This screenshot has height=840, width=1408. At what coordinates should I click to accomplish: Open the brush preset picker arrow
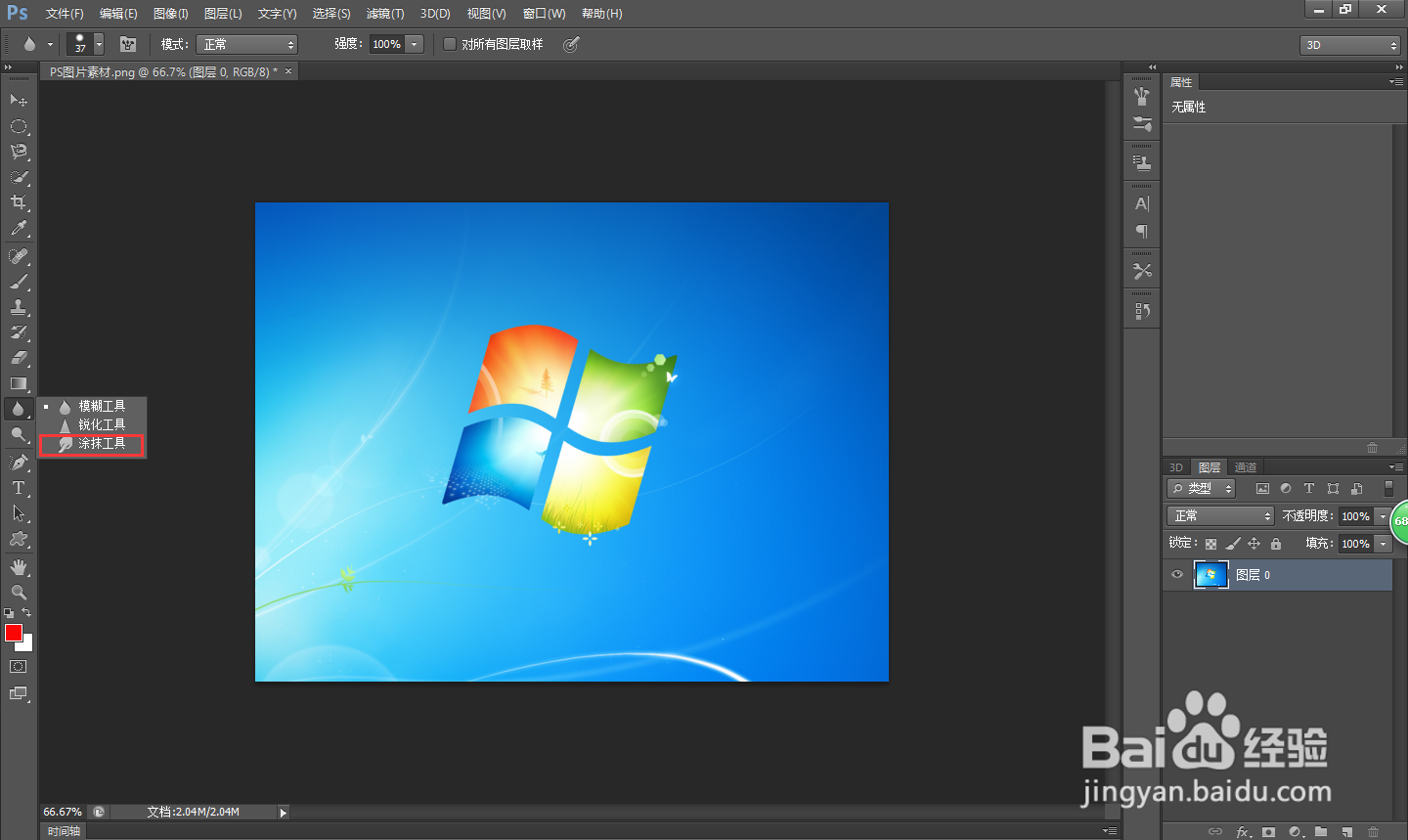pyautogui.click(x=99, y=44)
